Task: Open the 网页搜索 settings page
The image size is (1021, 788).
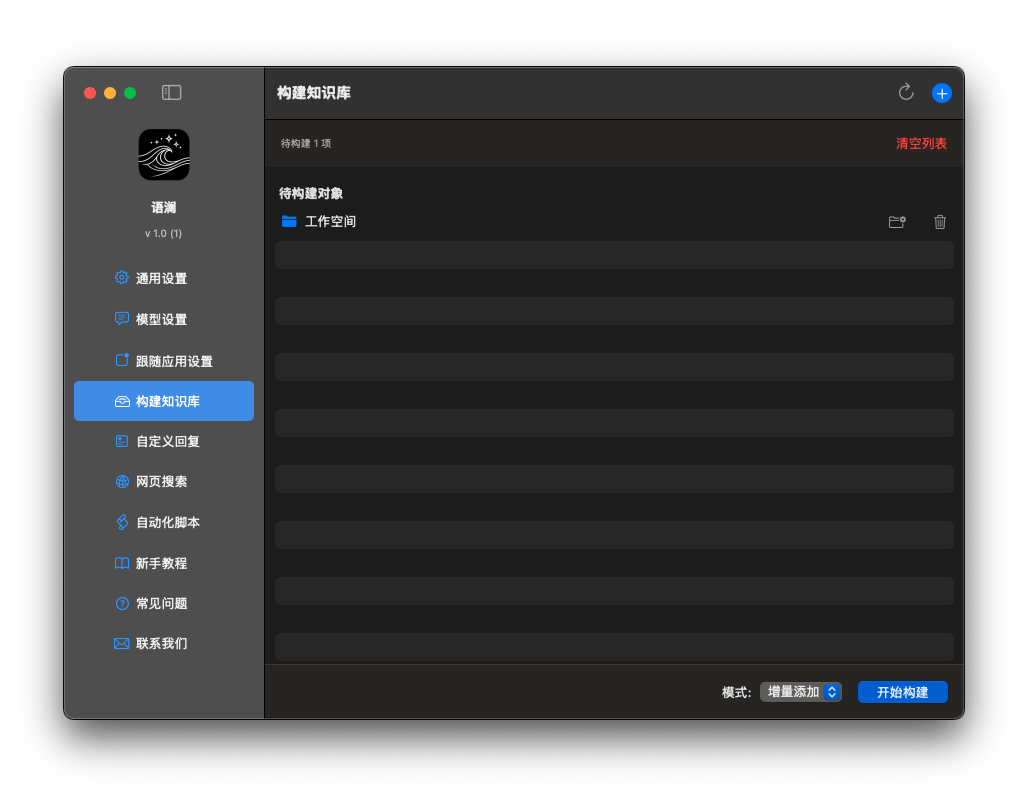Action: 163,481
